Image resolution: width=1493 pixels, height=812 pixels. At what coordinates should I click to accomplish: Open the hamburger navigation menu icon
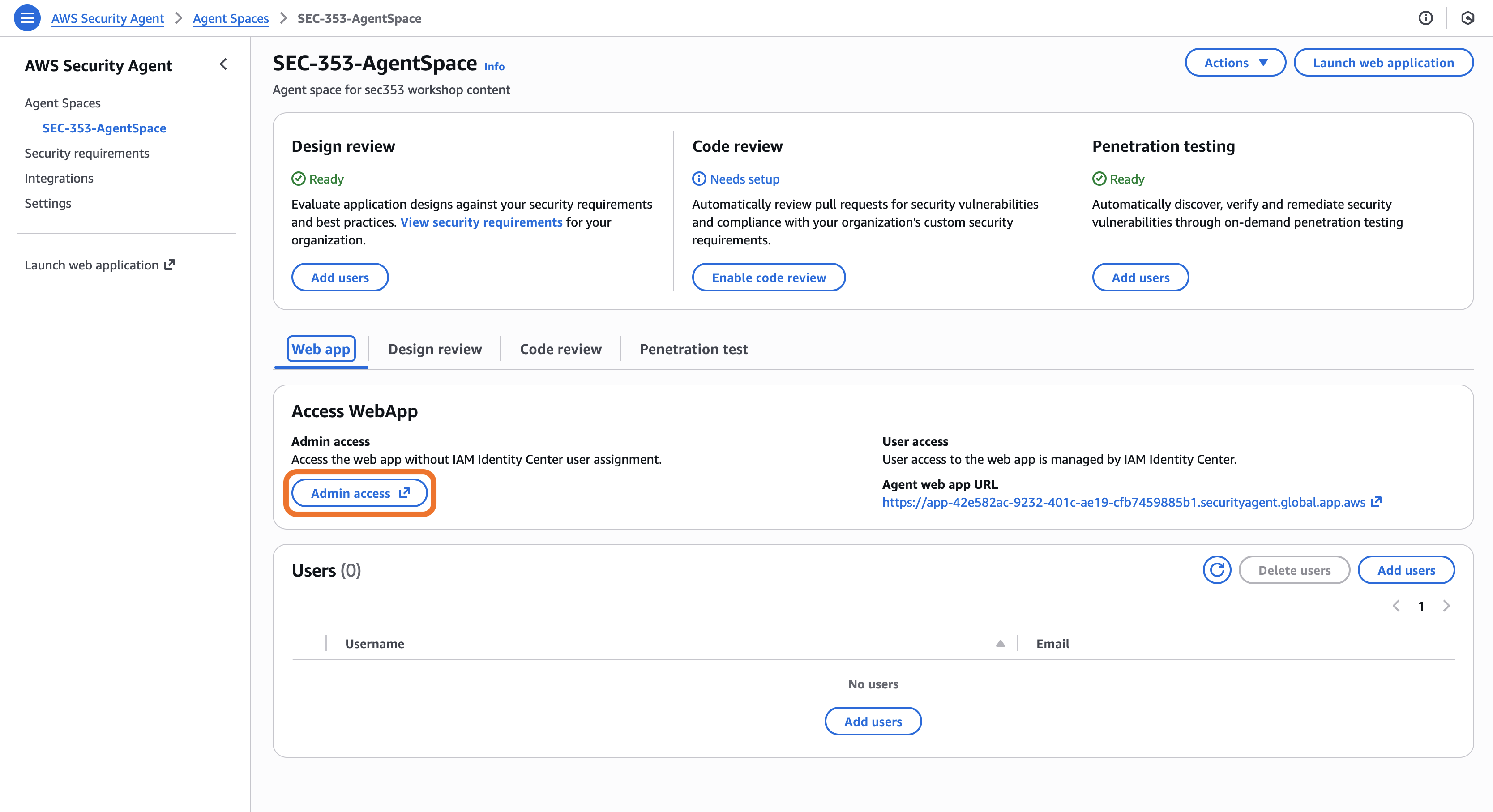click(27, 18)
